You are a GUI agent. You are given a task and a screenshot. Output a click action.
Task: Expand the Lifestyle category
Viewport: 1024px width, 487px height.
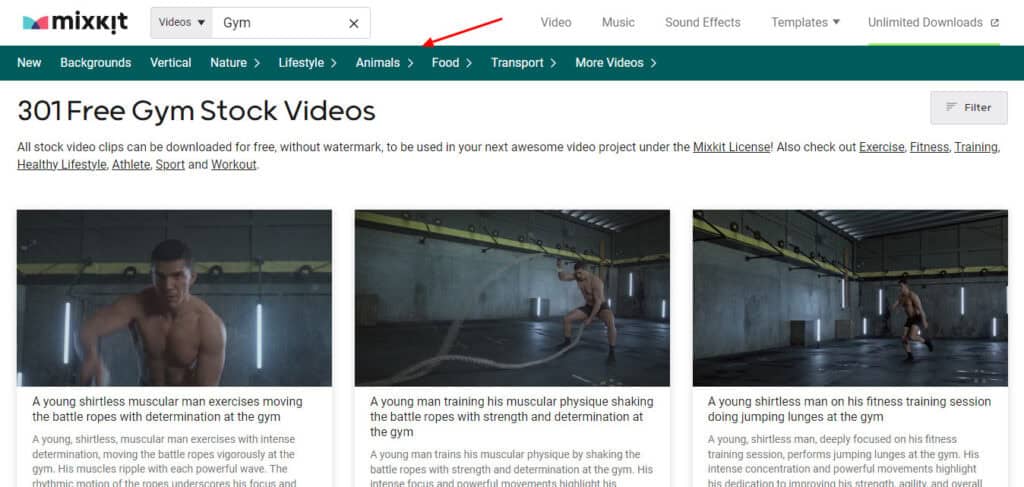307,63
